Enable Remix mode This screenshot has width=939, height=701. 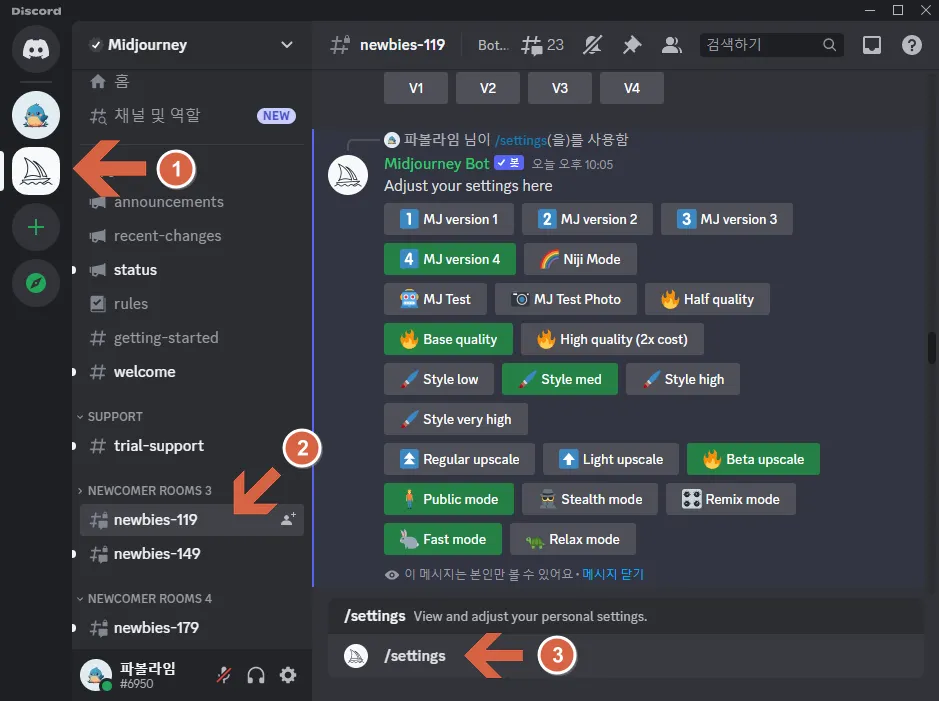tap(731, 499)
